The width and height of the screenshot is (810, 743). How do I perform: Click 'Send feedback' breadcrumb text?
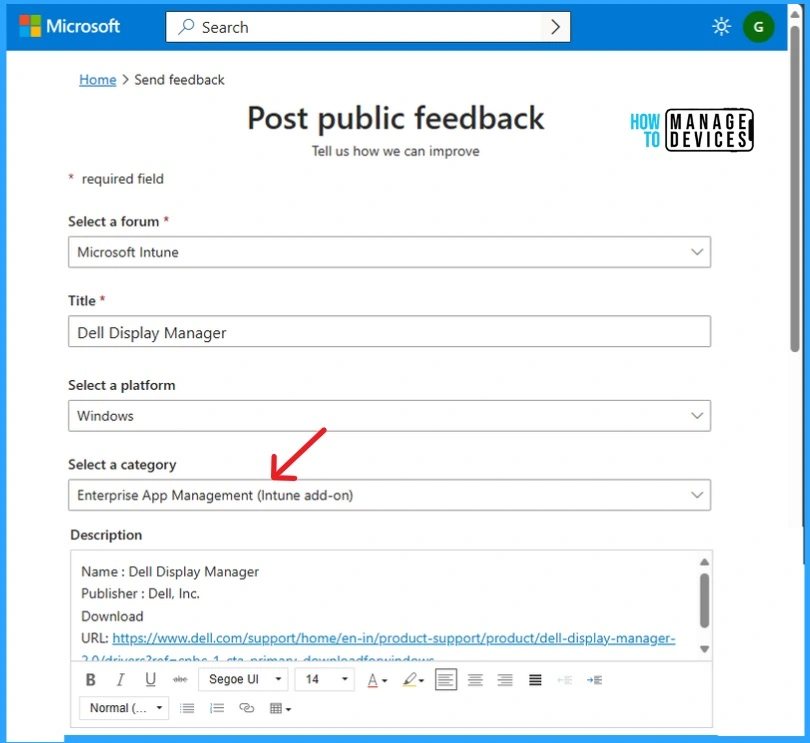(x=179, y=80)
